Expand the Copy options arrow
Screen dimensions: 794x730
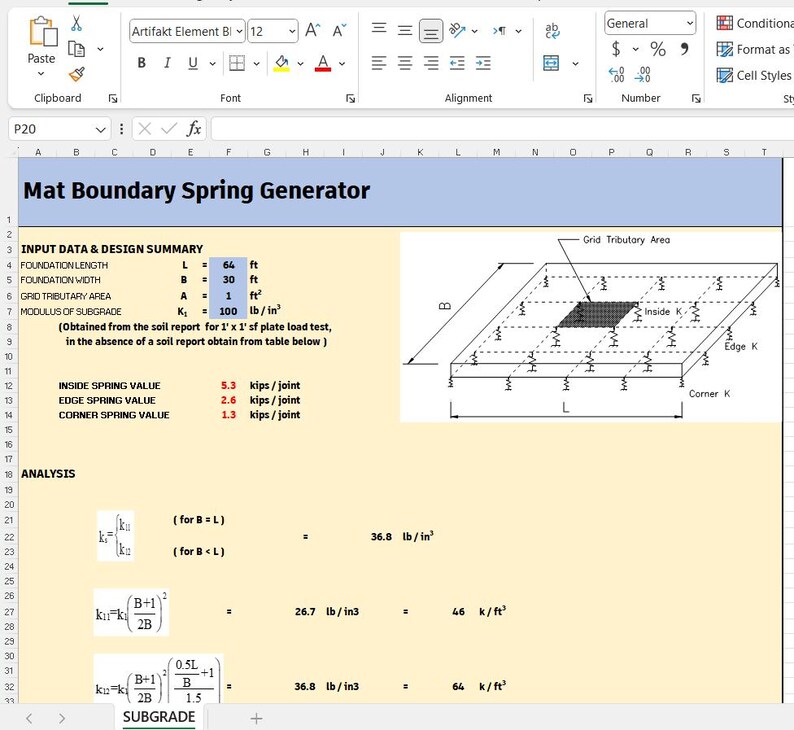click(100, 49)
